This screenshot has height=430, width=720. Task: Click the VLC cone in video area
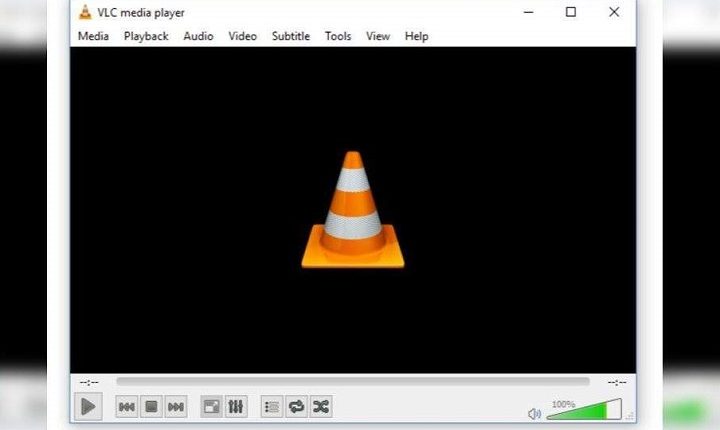[x=353, y=209]
